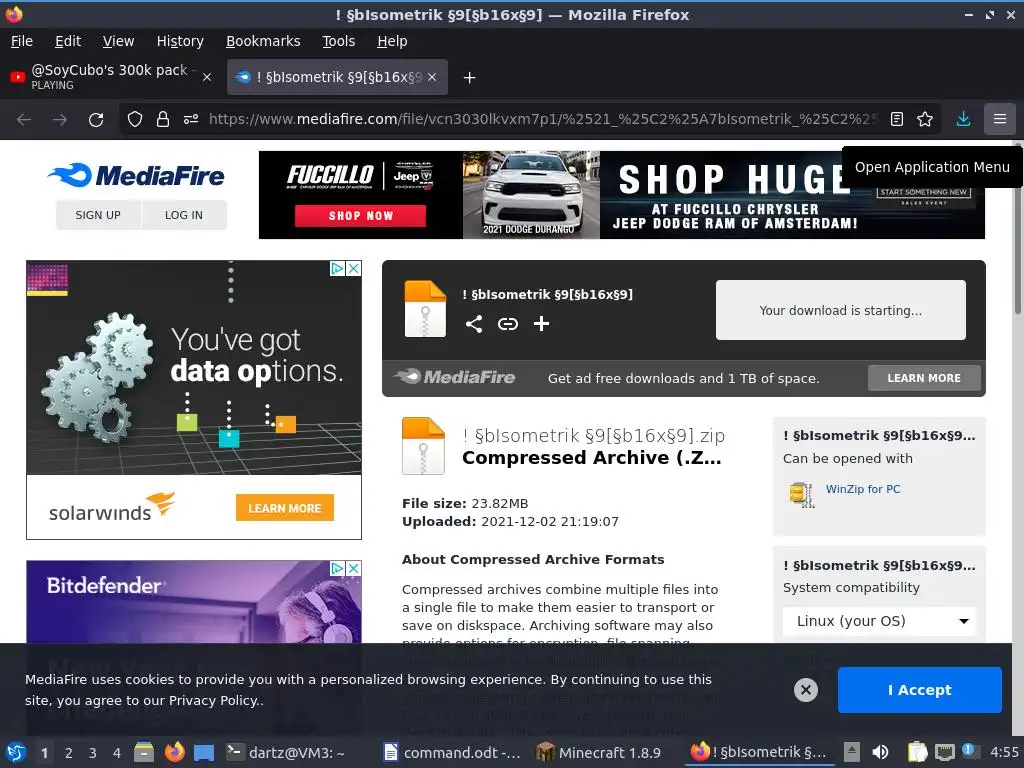Image resolution: width=1024 pixels, height=768 pixels.
Task: Open command.odt window from the taskbar
Action: tap(453, 753)
